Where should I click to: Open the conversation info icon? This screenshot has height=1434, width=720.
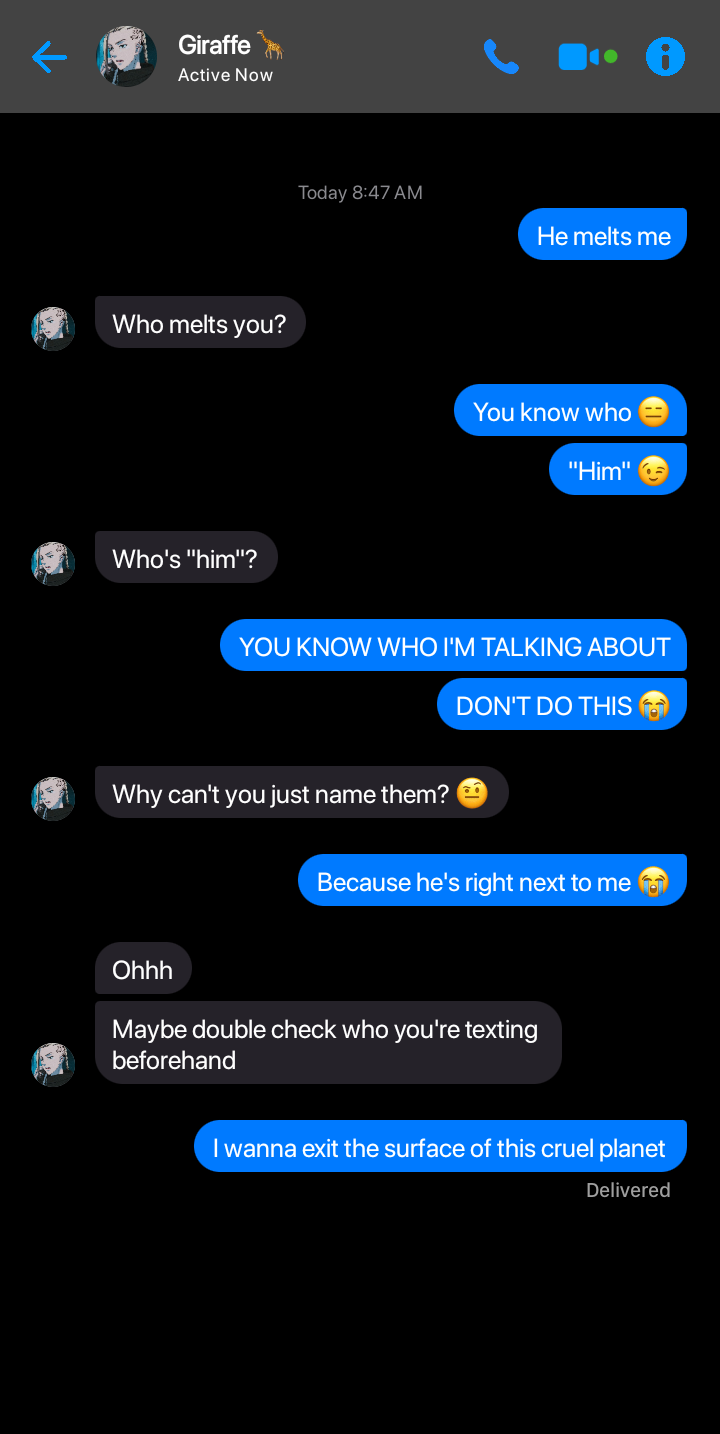tap(666, 57)
